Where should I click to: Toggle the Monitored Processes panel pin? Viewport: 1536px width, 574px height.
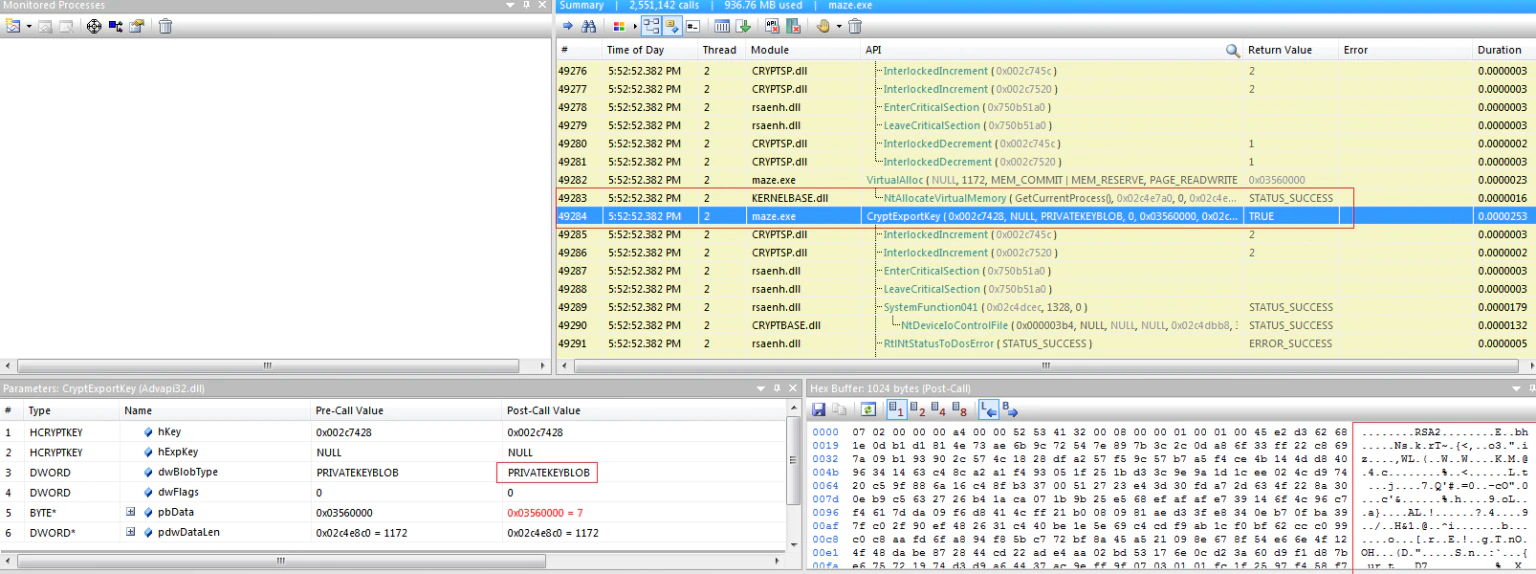tap(527, 5)
